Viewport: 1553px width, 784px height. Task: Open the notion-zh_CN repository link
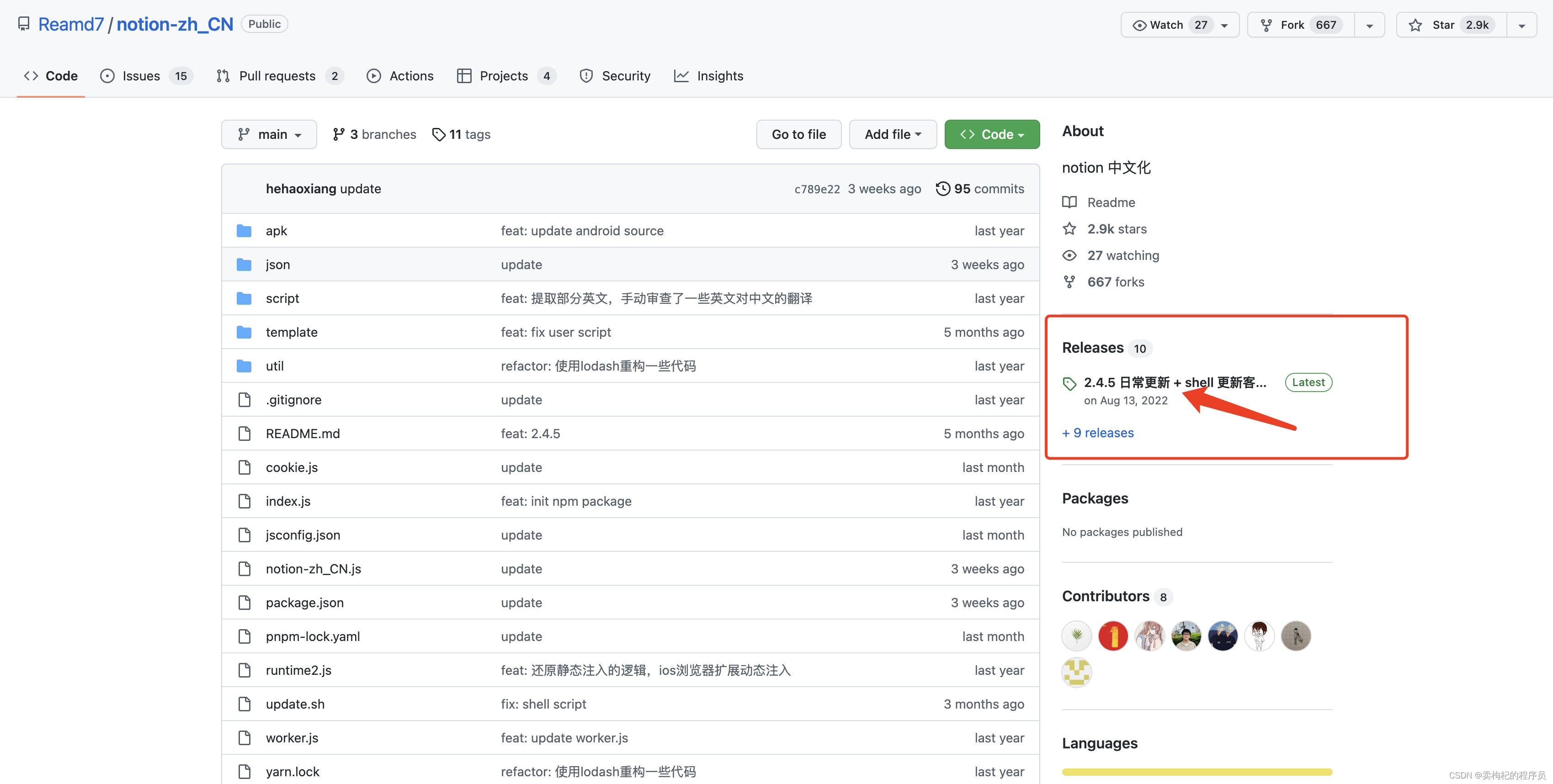click(175, 24)
